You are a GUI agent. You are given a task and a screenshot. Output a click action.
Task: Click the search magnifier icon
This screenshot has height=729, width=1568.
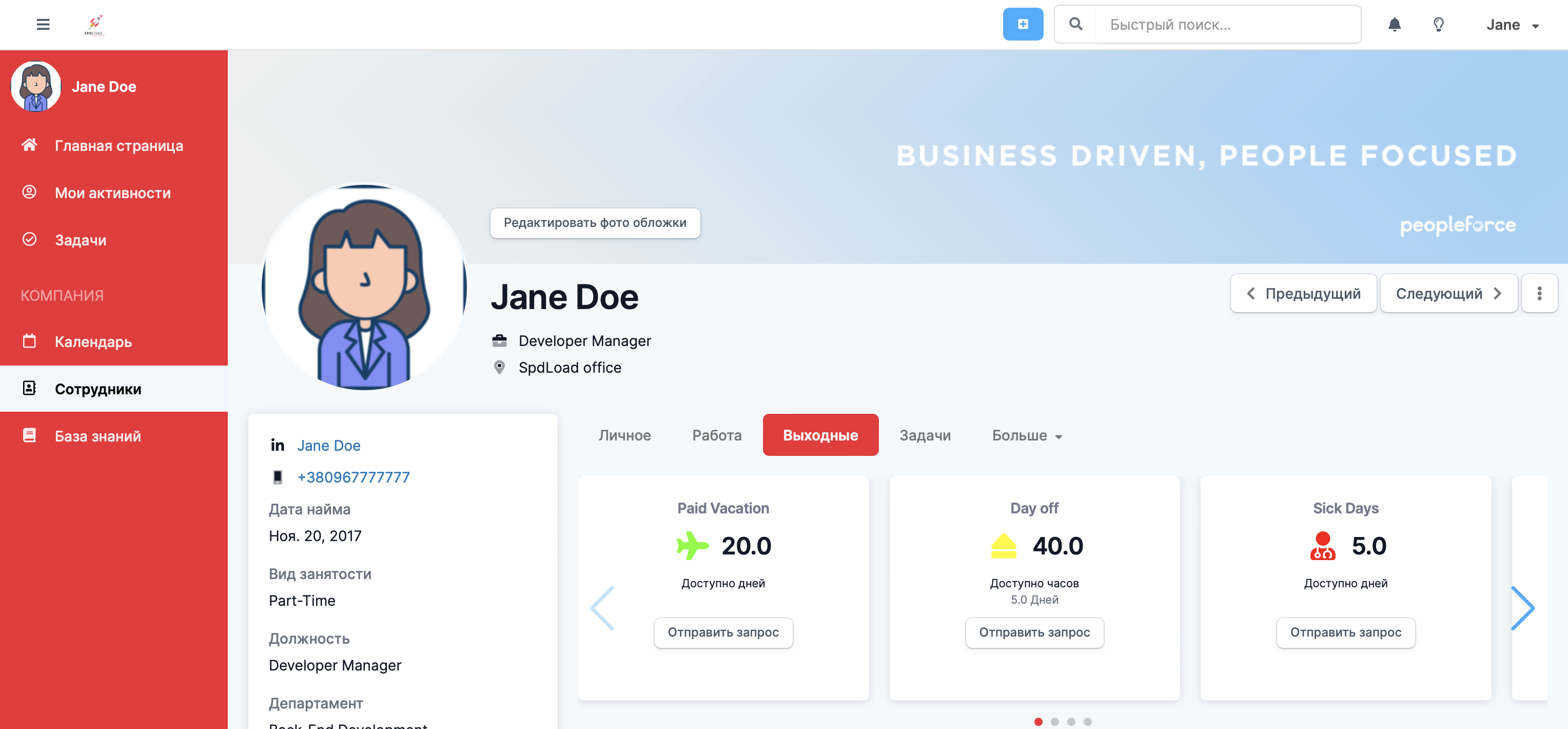(1075, 24)
